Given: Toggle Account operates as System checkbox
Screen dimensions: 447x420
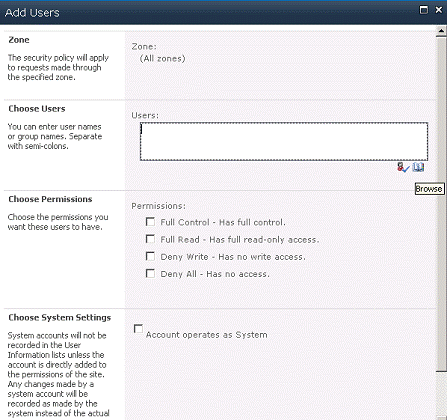Looking at the screenshot, I should pos(138,329).
